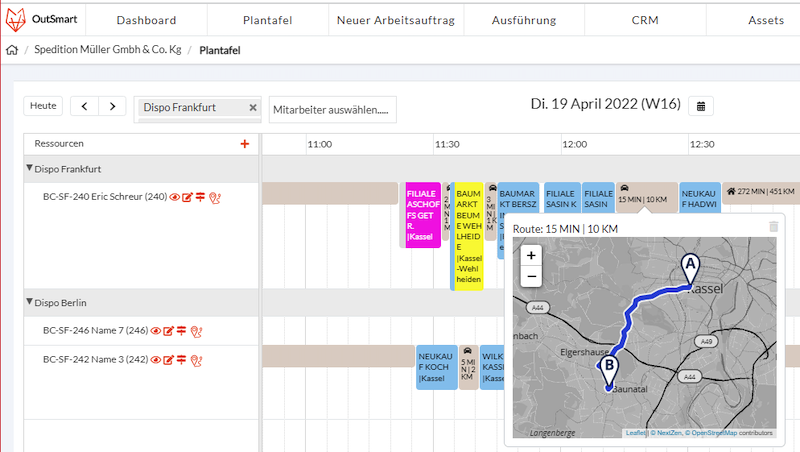Click the resource name BC-SF-240 Eric Schreur (240)

[105, 196]
